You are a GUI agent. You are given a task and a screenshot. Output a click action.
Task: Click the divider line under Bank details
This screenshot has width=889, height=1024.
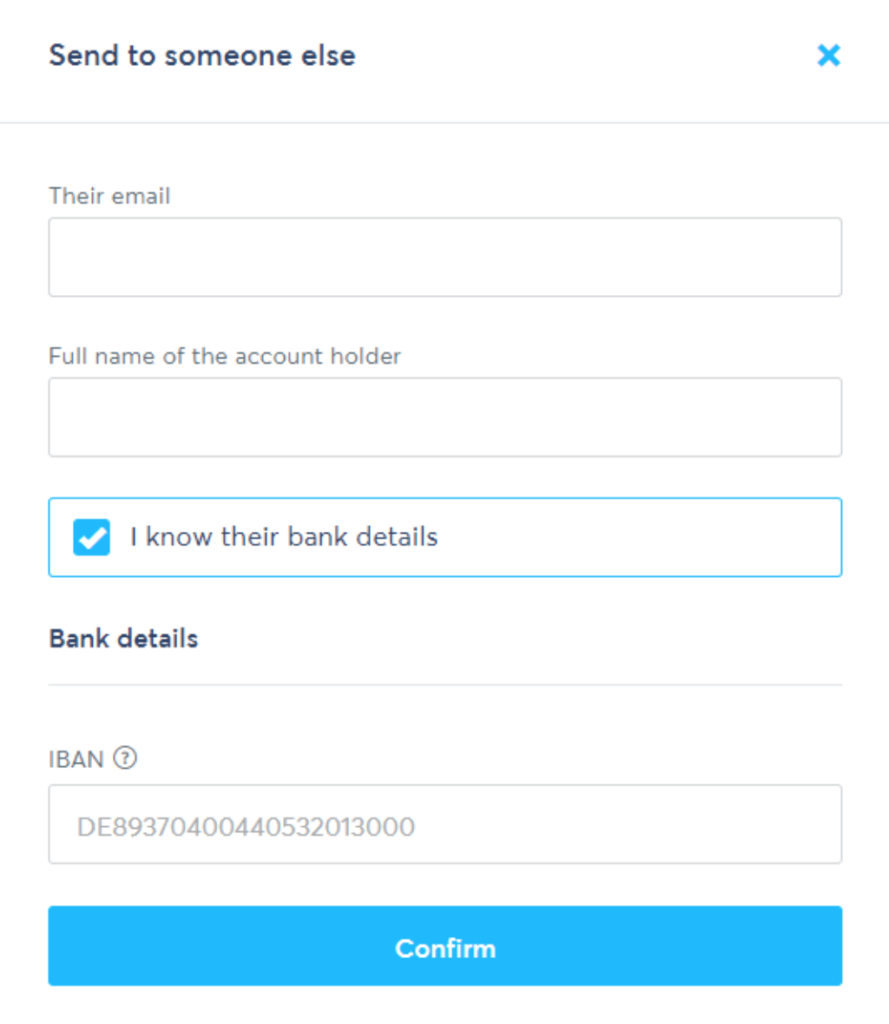445,685
